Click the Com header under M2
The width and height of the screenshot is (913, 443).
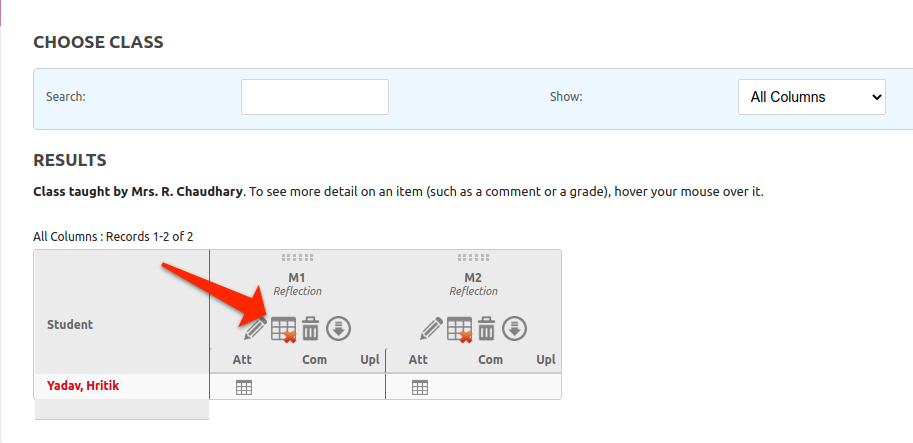click(x=490, y=360)
